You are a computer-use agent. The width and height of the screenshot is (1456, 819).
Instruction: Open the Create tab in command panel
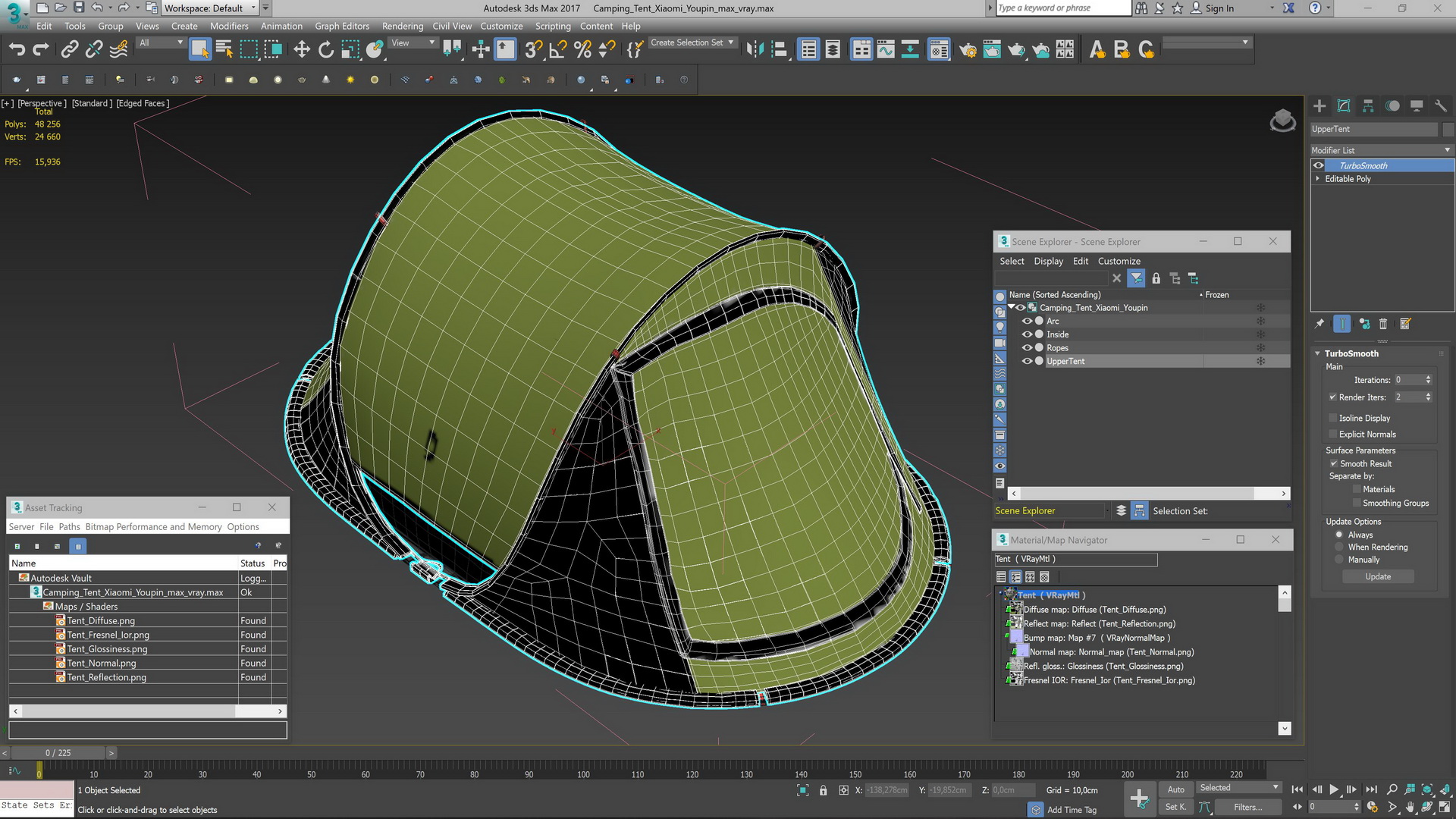click(x=1319, y=106)
